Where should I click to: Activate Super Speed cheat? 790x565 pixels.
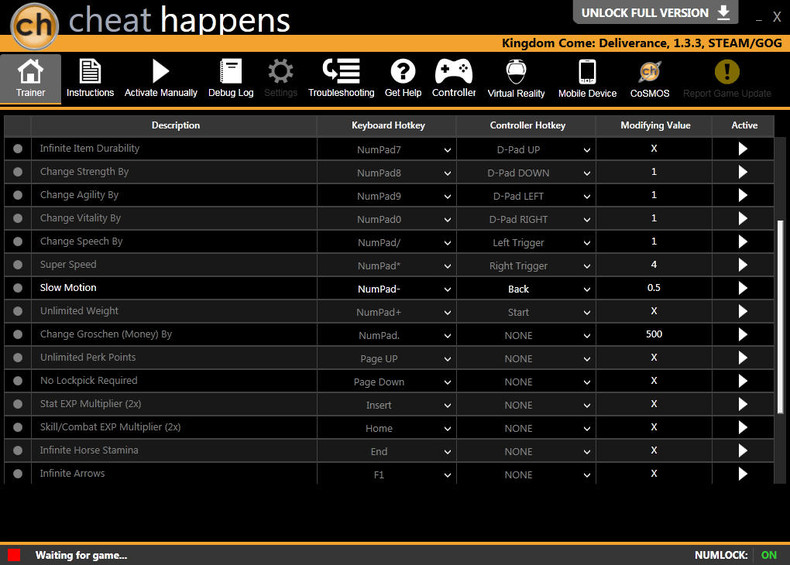coord(743,265)
